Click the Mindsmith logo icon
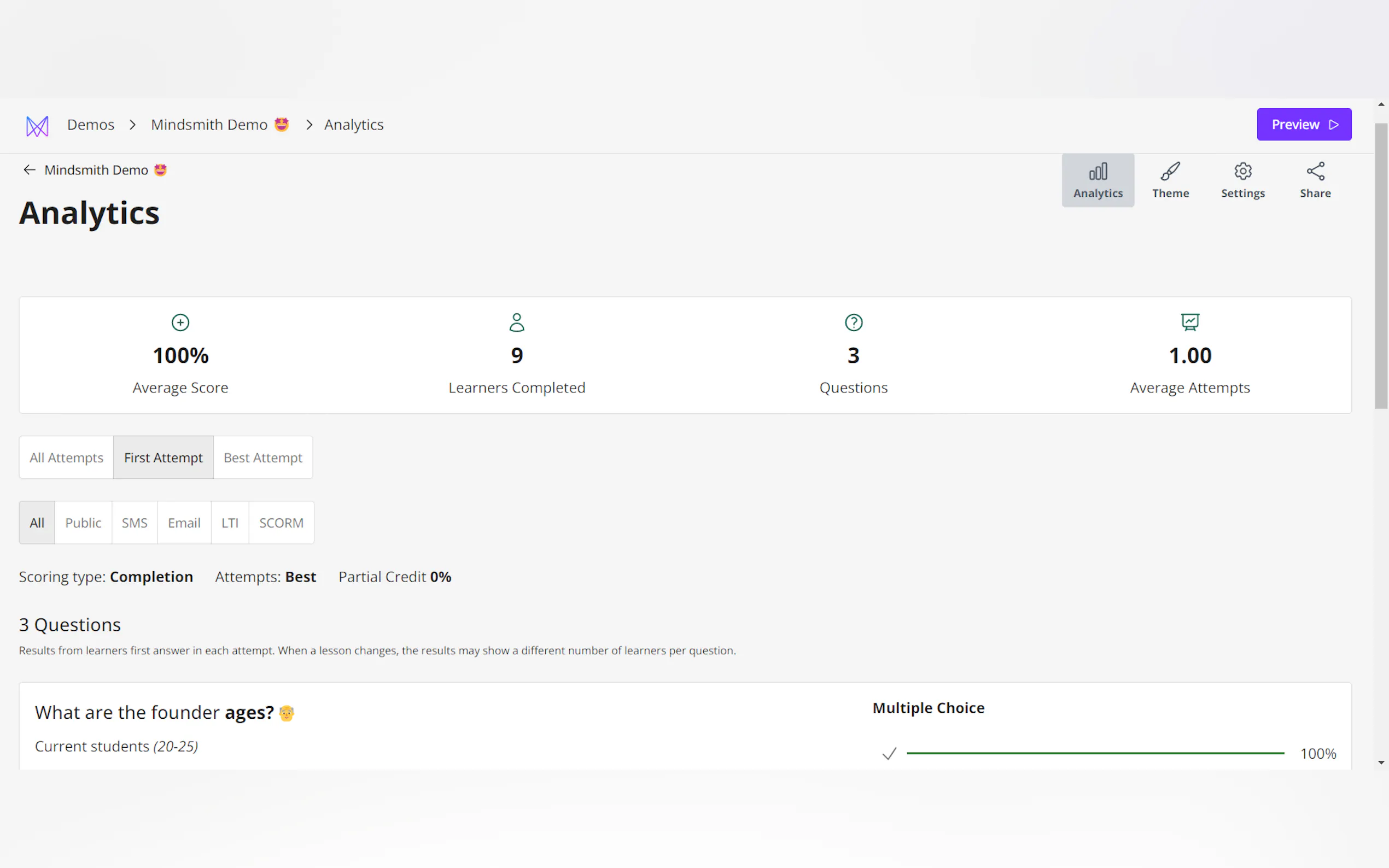The image size is (1389, 868). pos(37,126)
